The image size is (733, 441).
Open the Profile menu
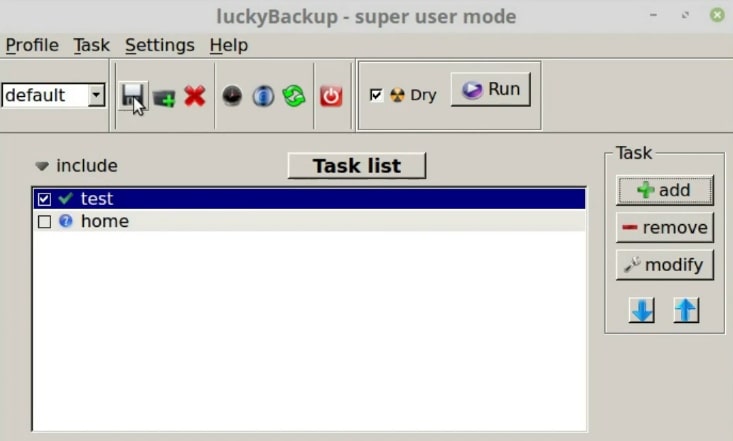32,45
